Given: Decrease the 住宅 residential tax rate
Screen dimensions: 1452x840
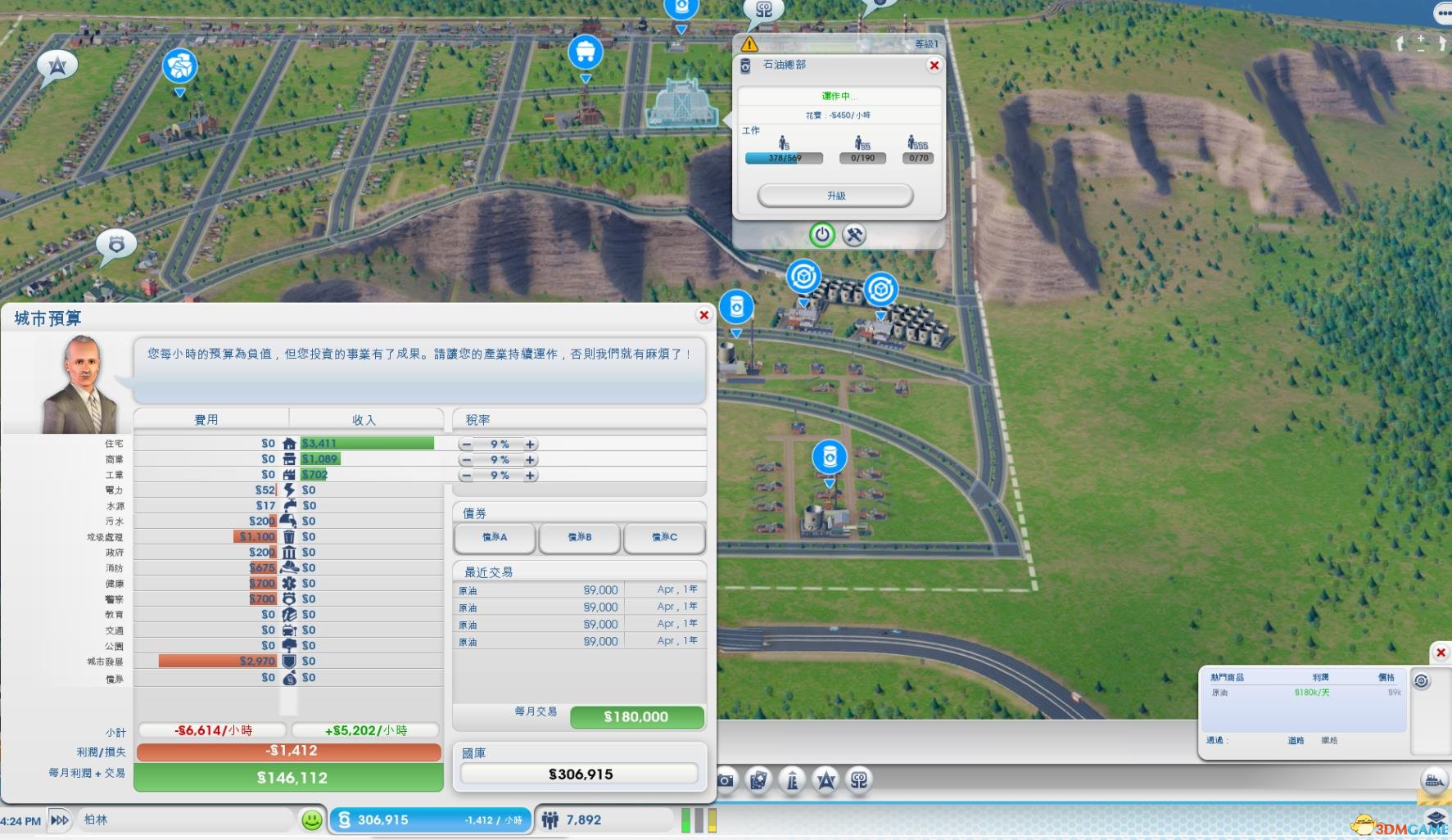Looking at the screenshot, I should pos(466,444).
